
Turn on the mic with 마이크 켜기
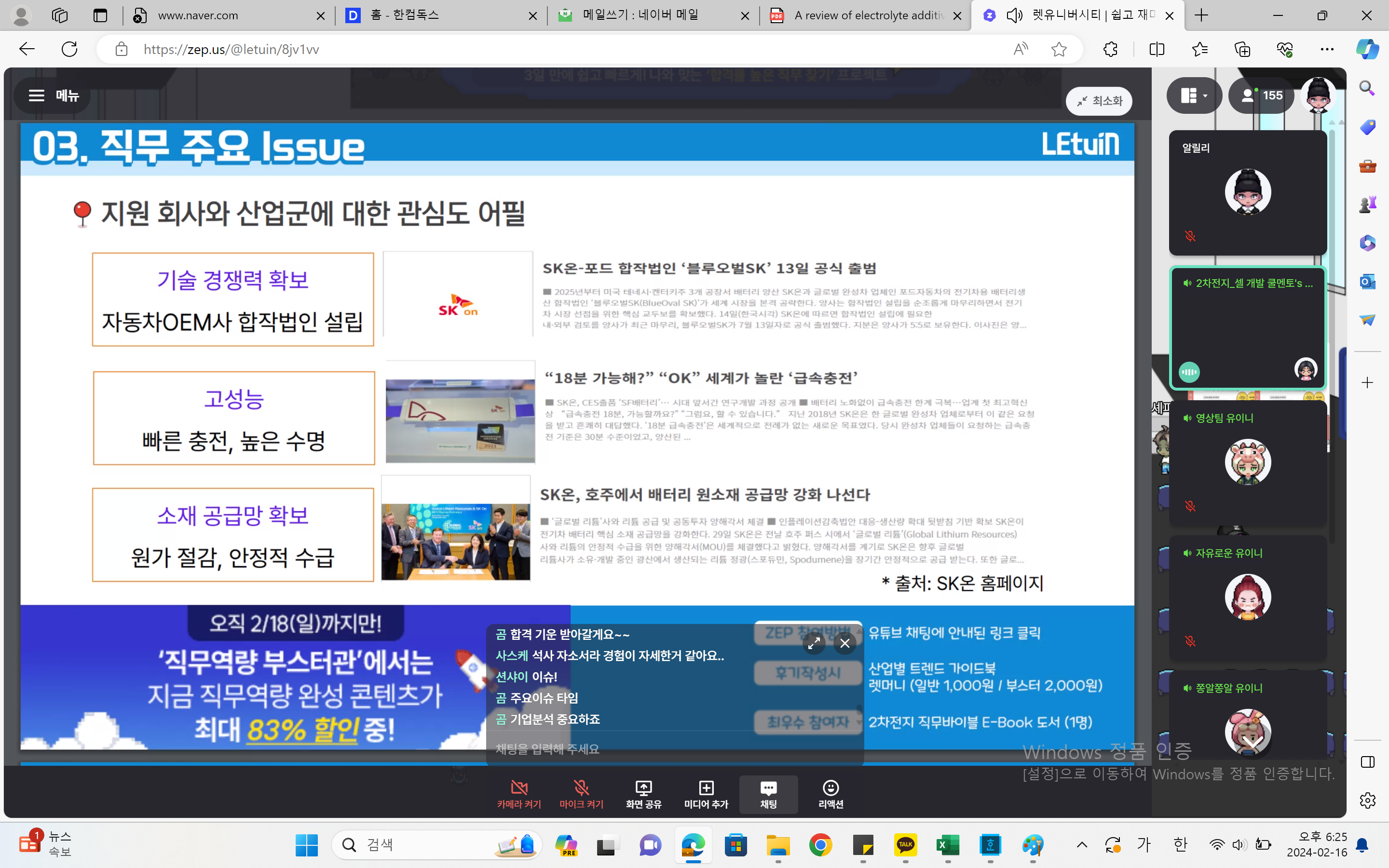[582, 795]
